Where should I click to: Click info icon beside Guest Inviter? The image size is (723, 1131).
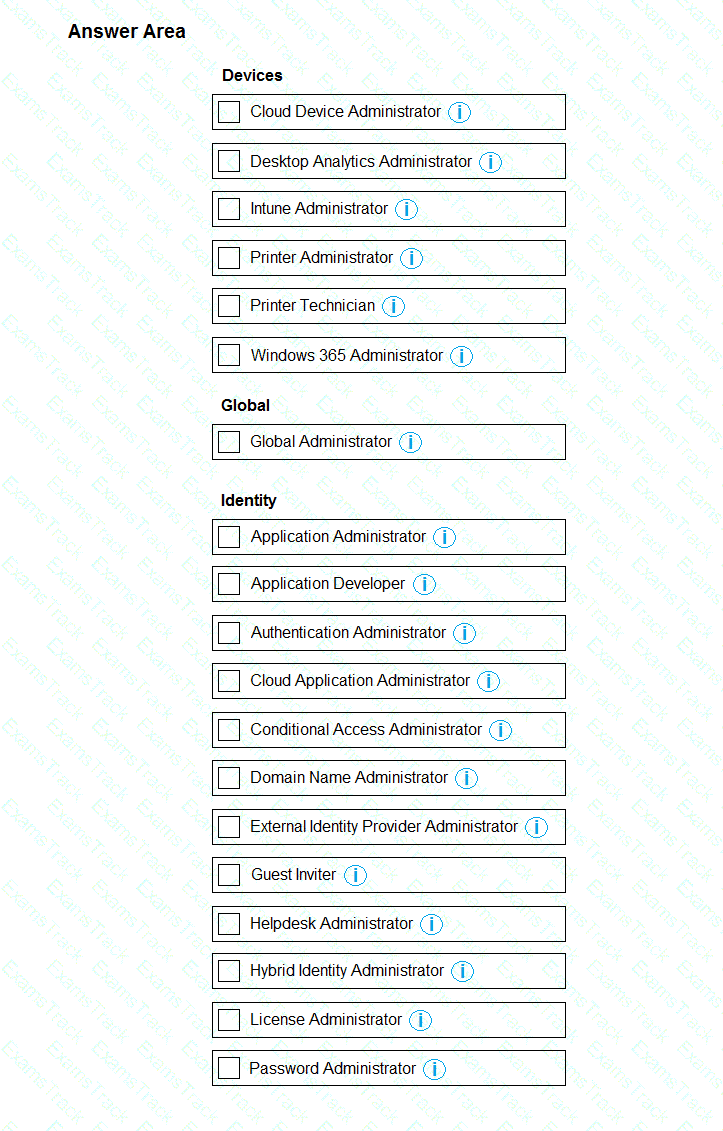(x=355, y=875)
